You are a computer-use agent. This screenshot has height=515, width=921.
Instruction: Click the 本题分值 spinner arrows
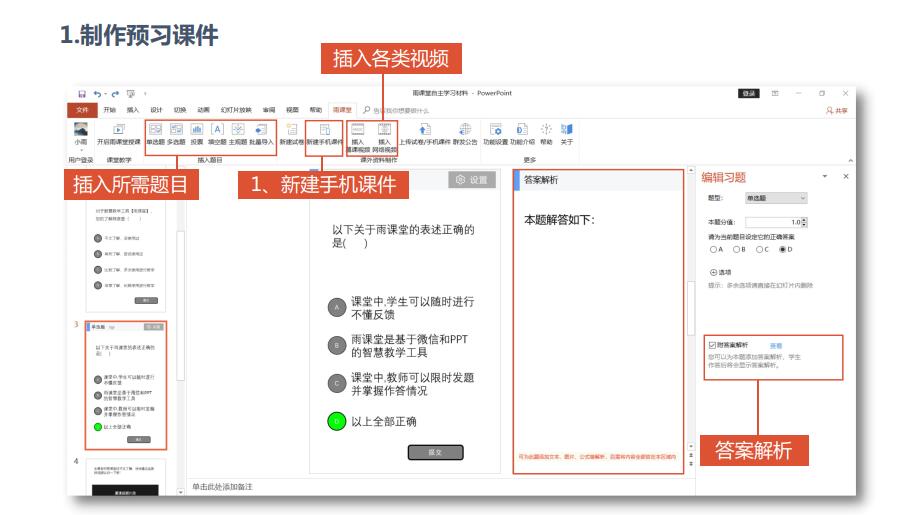pyautogui.click(x=805, y=222)
